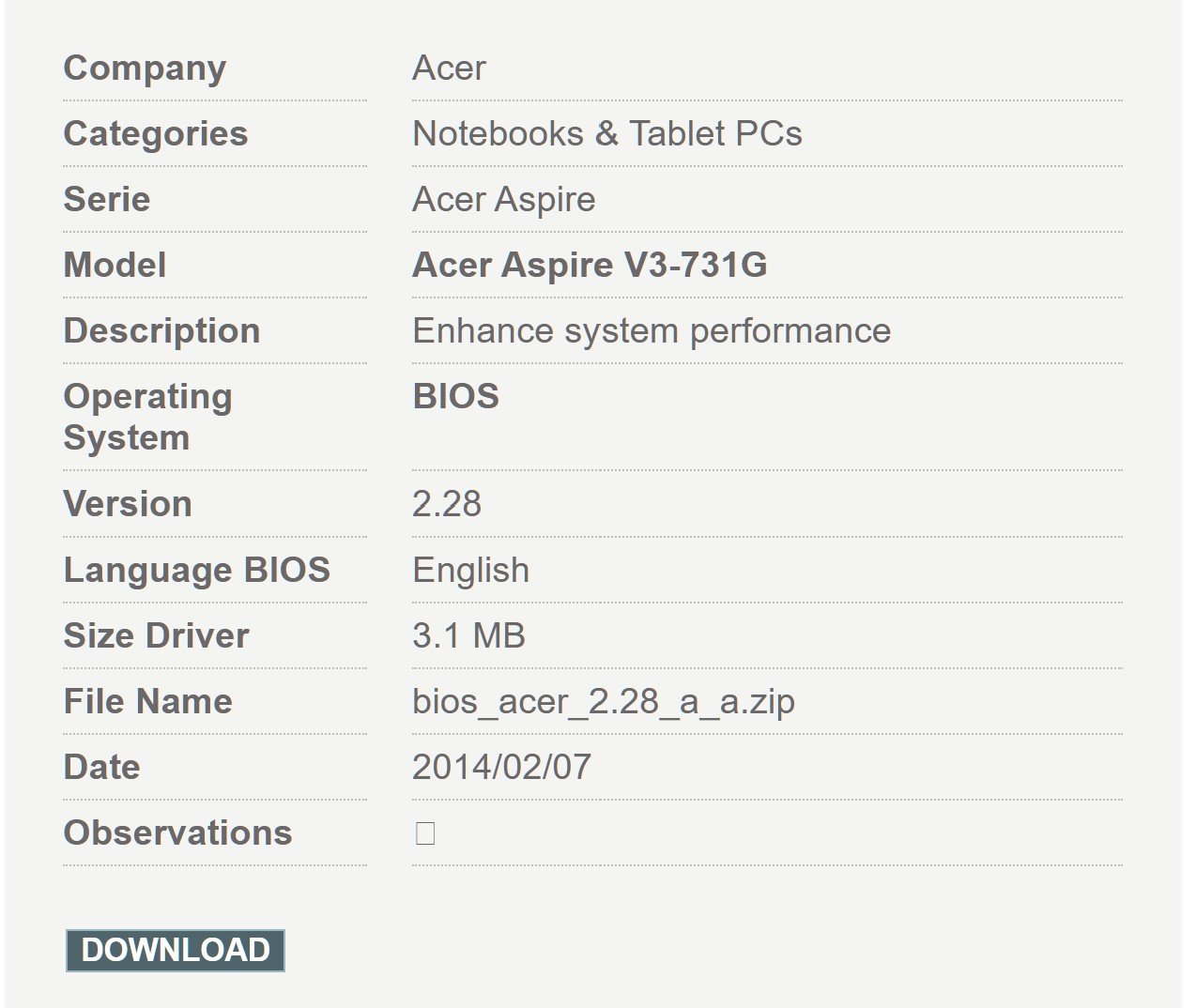The image size is (1196, 1008).
Task: Click 'Notebooks & Tablet PCs' category value
Action: pyautogui.click(x=607, y=134)
